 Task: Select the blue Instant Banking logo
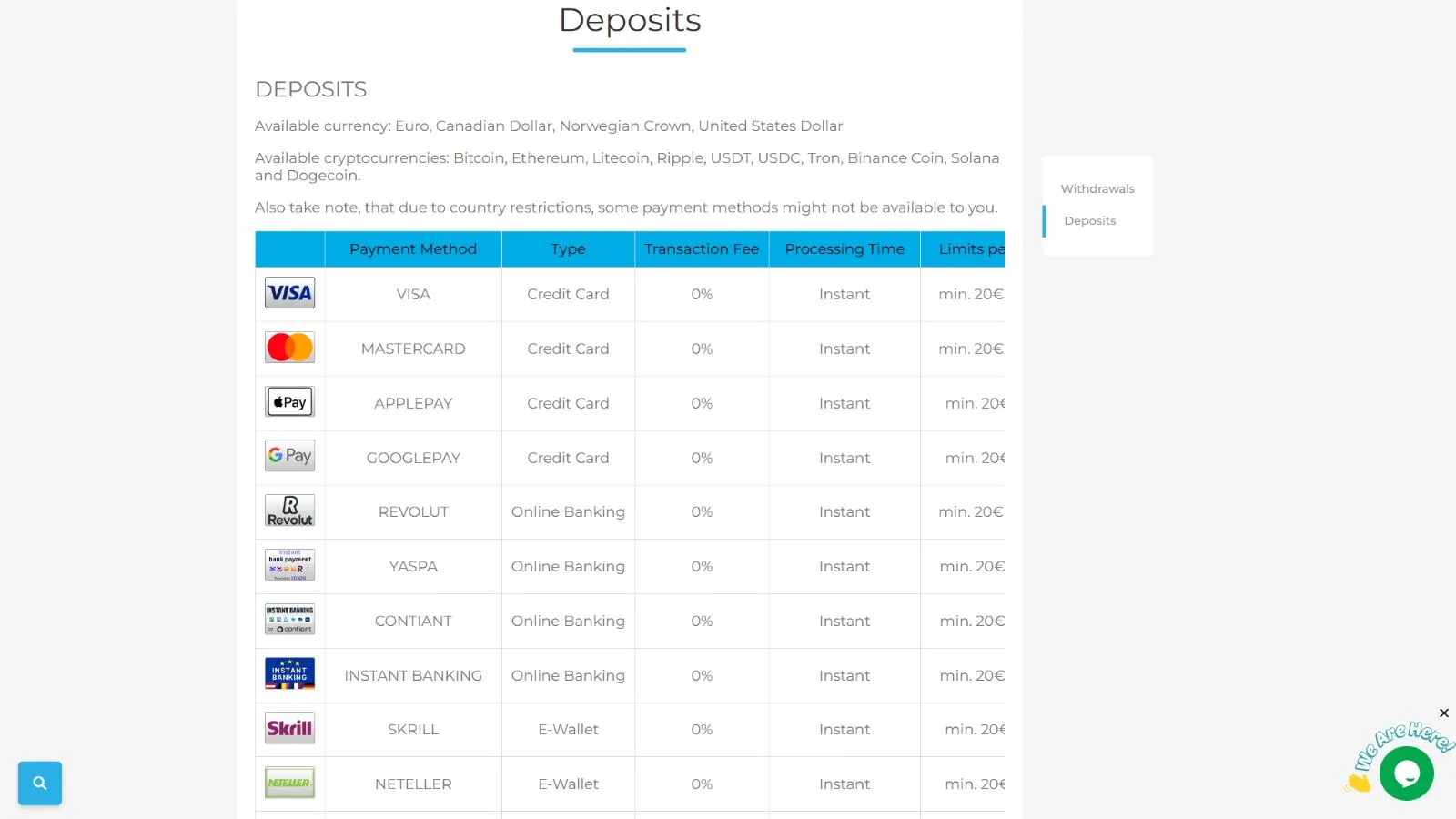click(x=289, y=673)
